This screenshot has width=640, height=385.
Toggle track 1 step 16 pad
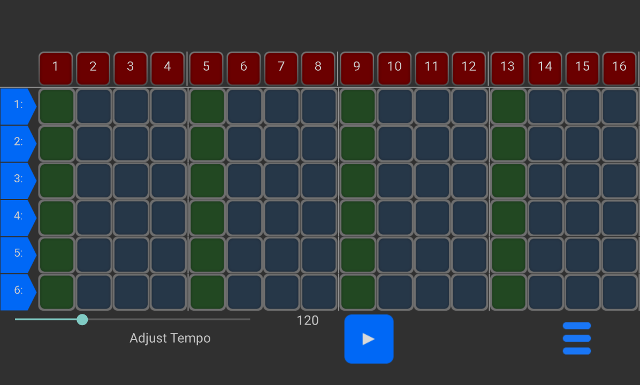tap(620, 107)
